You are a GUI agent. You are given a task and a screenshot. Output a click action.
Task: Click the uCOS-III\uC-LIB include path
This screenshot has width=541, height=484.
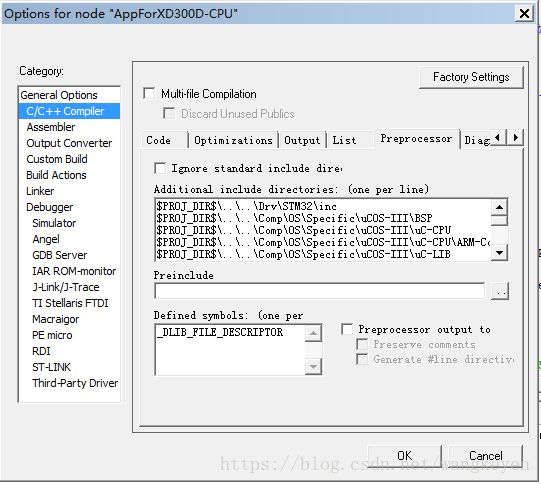tap(304, 254)
